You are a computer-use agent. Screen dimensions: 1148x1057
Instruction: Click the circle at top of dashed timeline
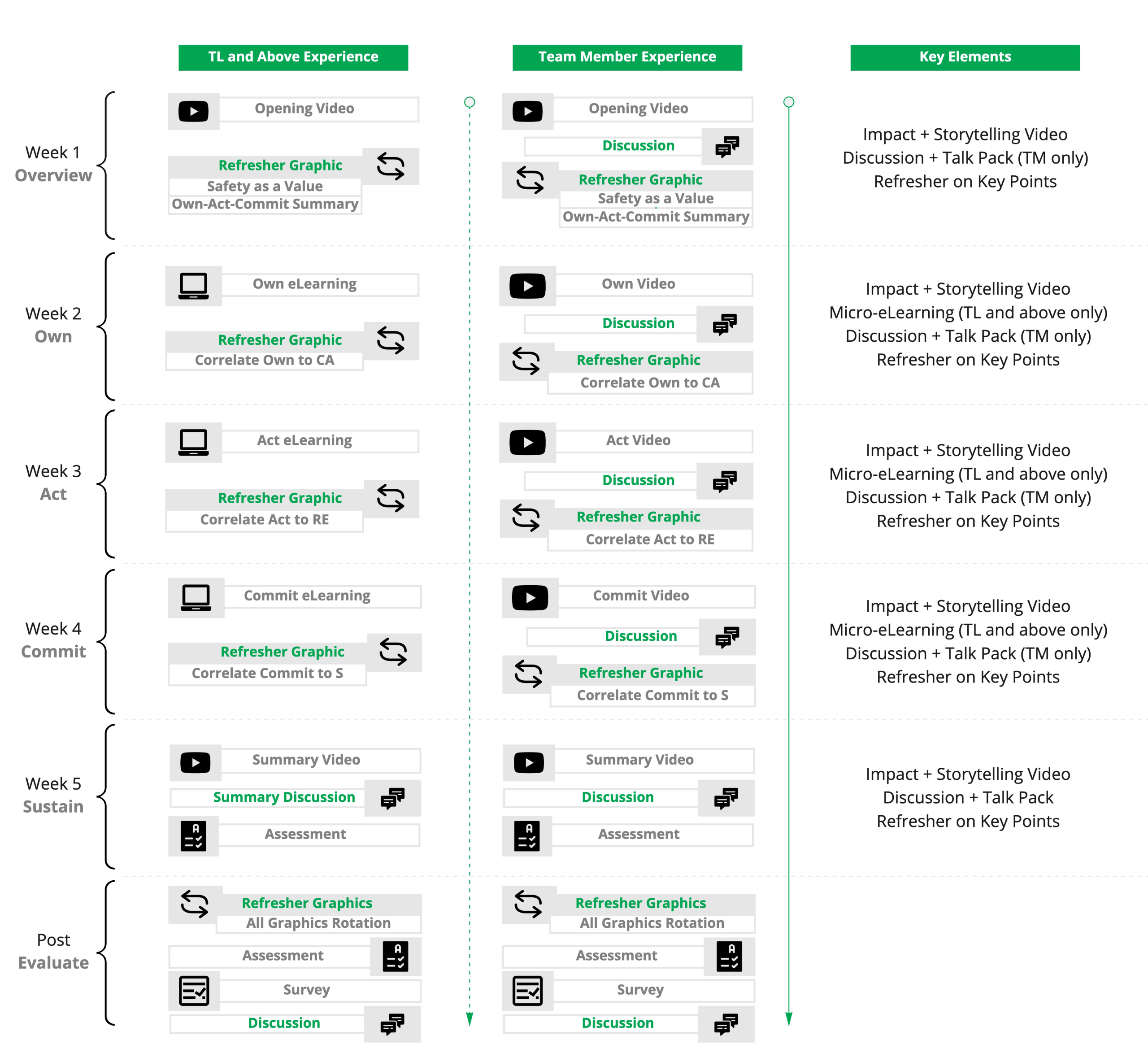[470, 102]
